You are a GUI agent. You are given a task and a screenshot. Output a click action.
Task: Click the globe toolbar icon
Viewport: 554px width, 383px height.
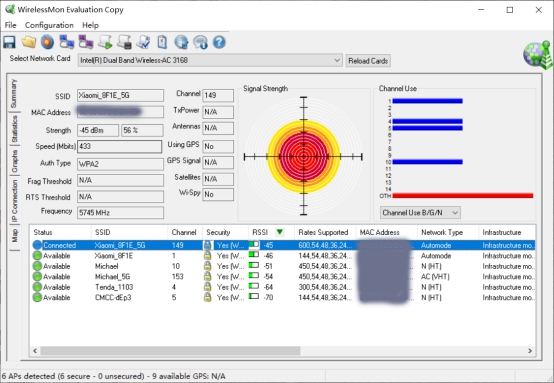pyautogui.click(x=181, y=42)
